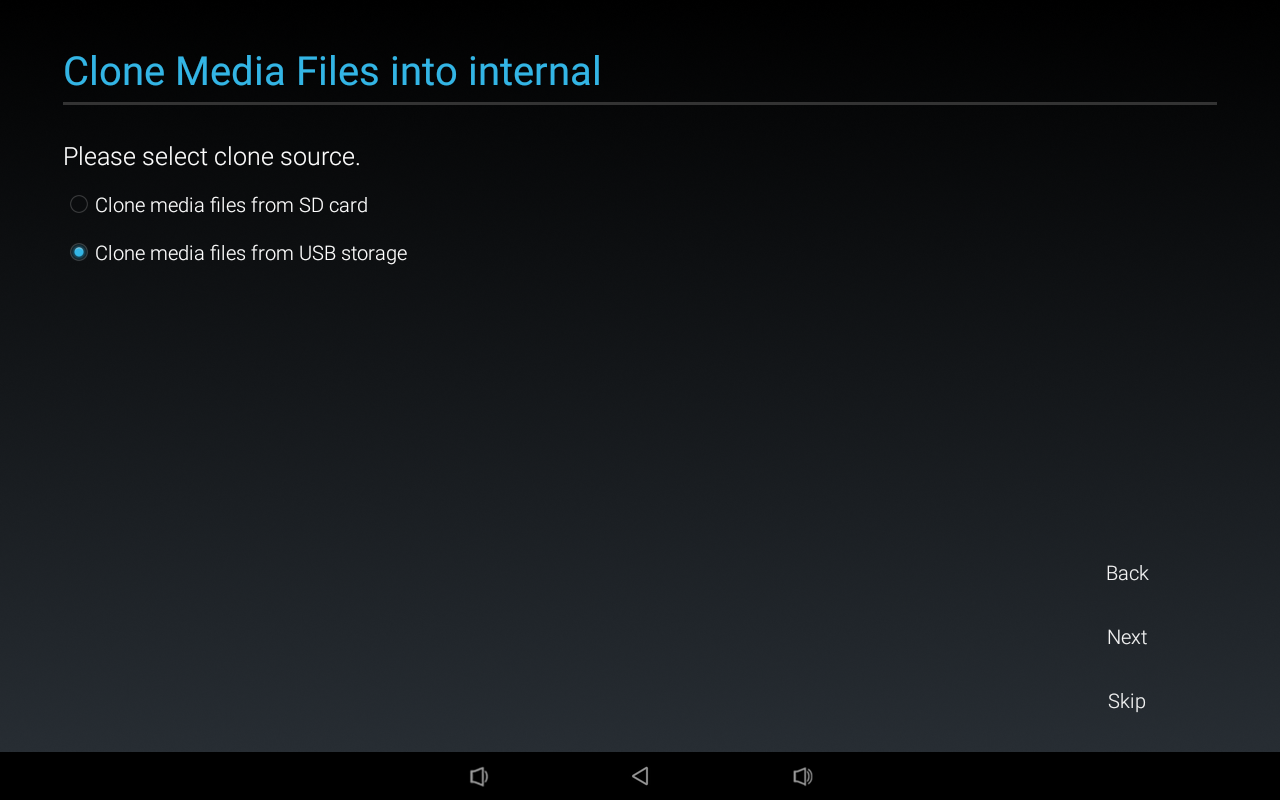The image size is (1280, 800).
Task: Click the volume up speaker in navigation bar
Action: pyautogui.click(x=802, y=776)
